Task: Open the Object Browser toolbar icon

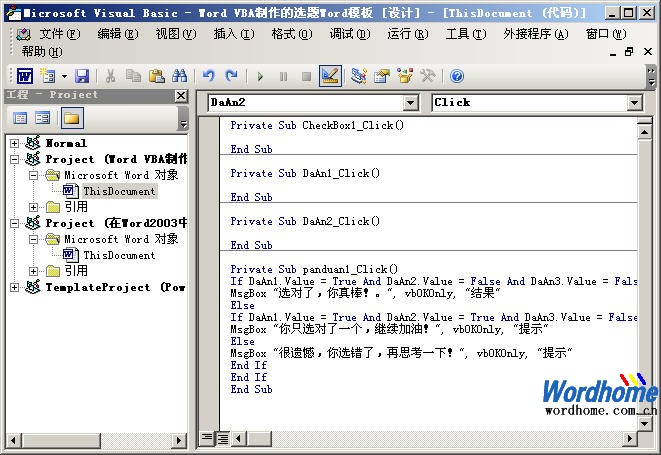Action: (405, 76)
